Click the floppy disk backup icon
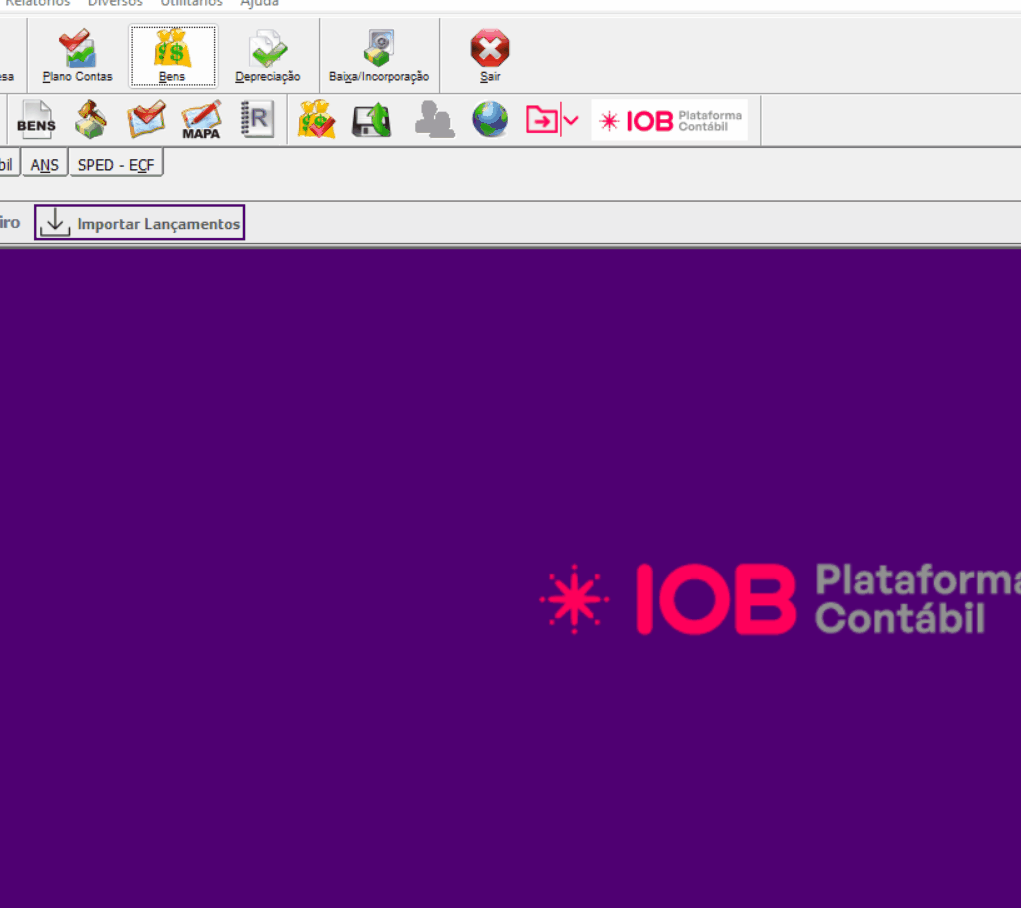The height and width of the screenshot is (908, 1021). coord(372,121)
